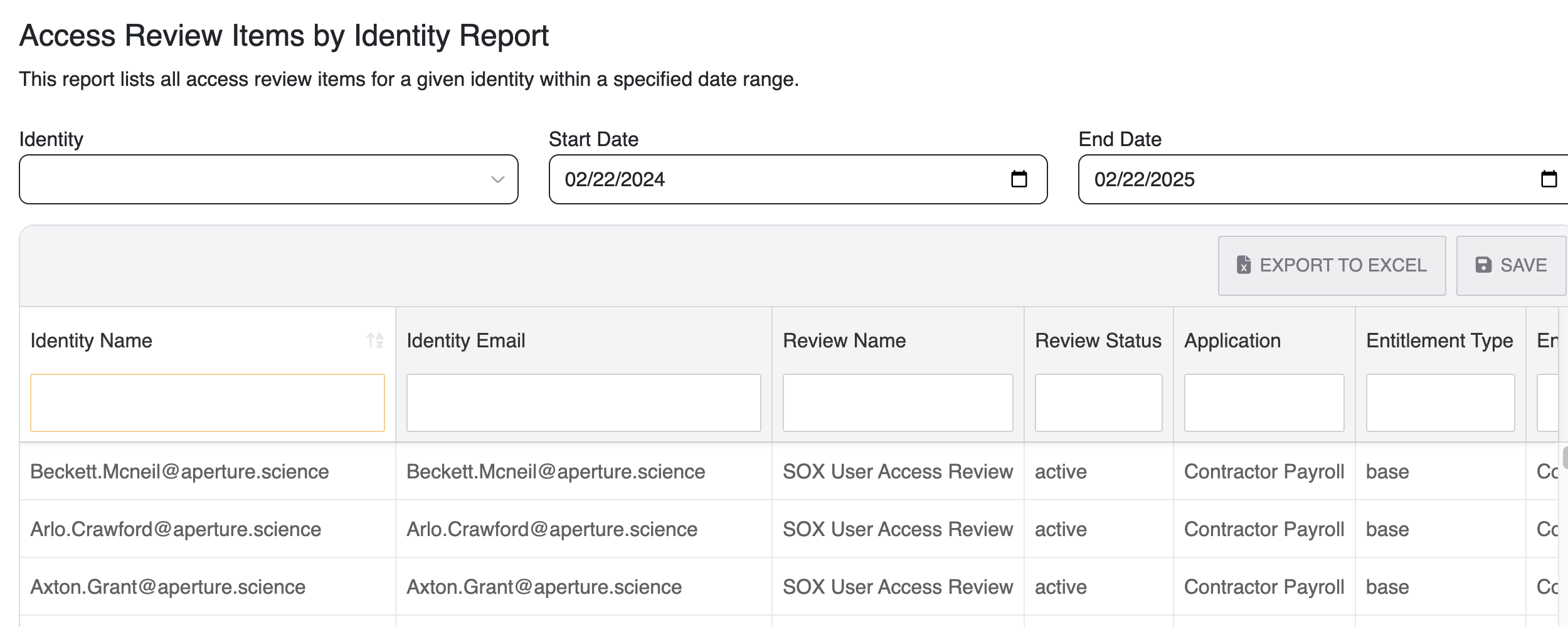
Task: Click the Identity Name sort icon
Action: click(x=375, y=340)
